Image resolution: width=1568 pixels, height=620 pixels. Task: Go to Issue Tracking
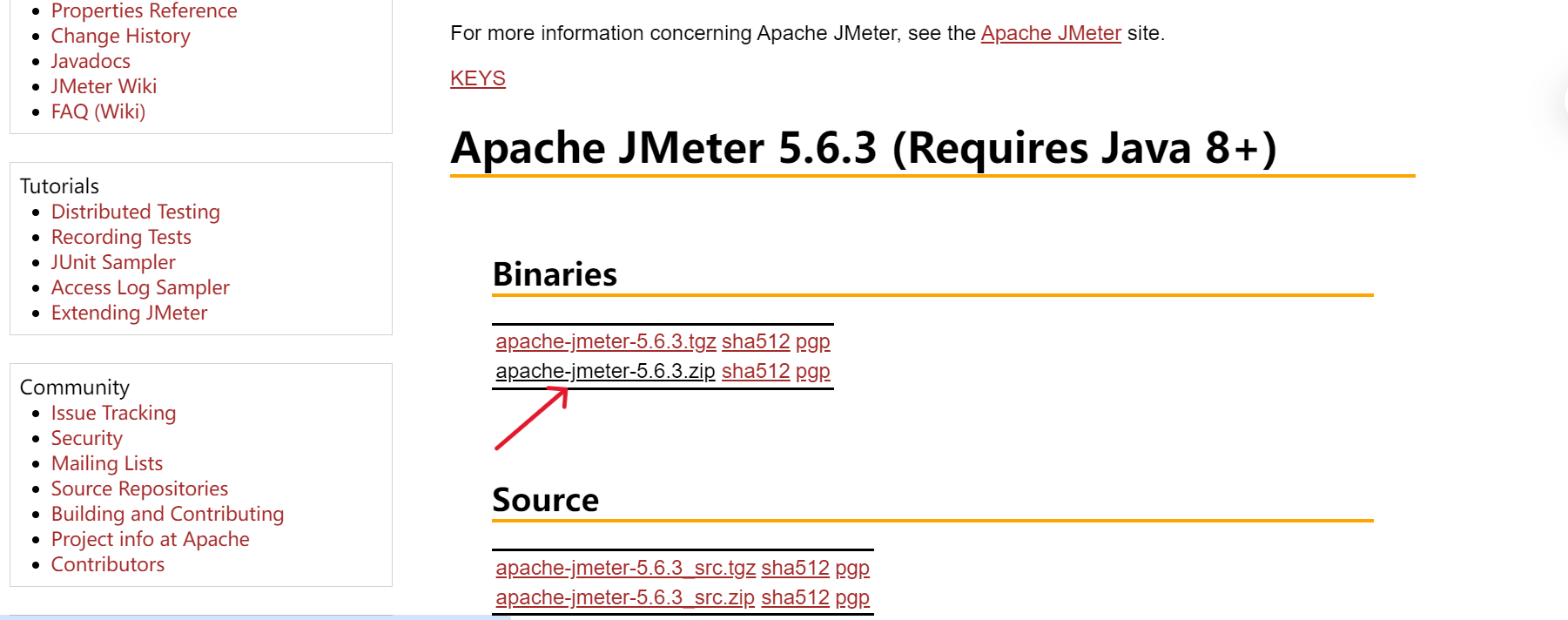tap(113, 413)
